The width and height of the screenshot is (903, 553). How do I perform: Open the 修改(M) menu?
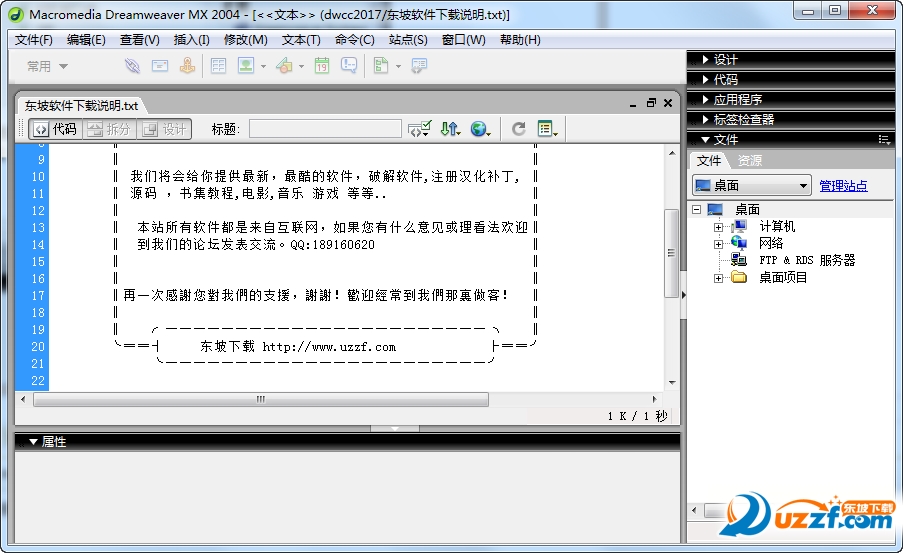pos(245,40)
